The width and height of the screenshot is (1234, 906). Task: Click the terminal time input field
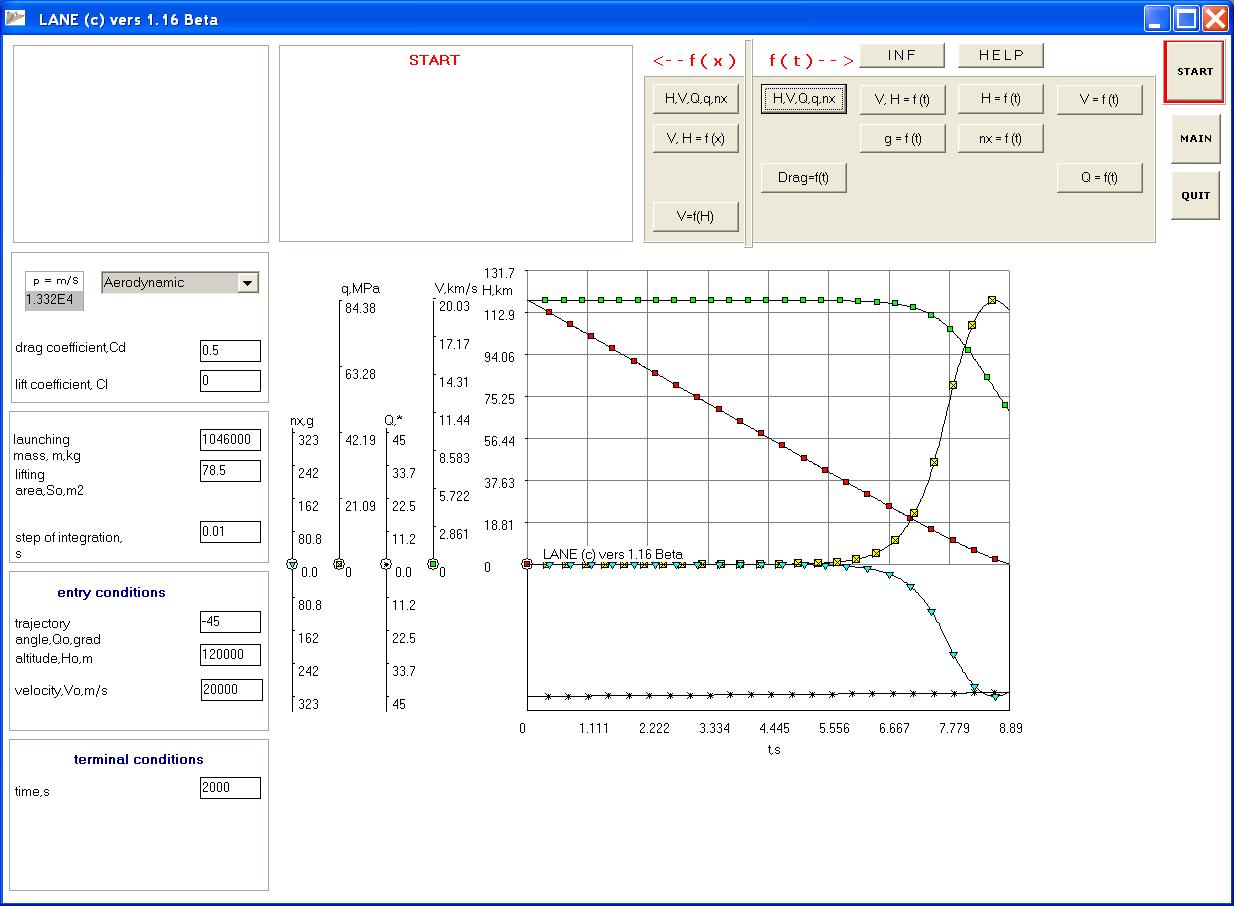tap(230, 788)
